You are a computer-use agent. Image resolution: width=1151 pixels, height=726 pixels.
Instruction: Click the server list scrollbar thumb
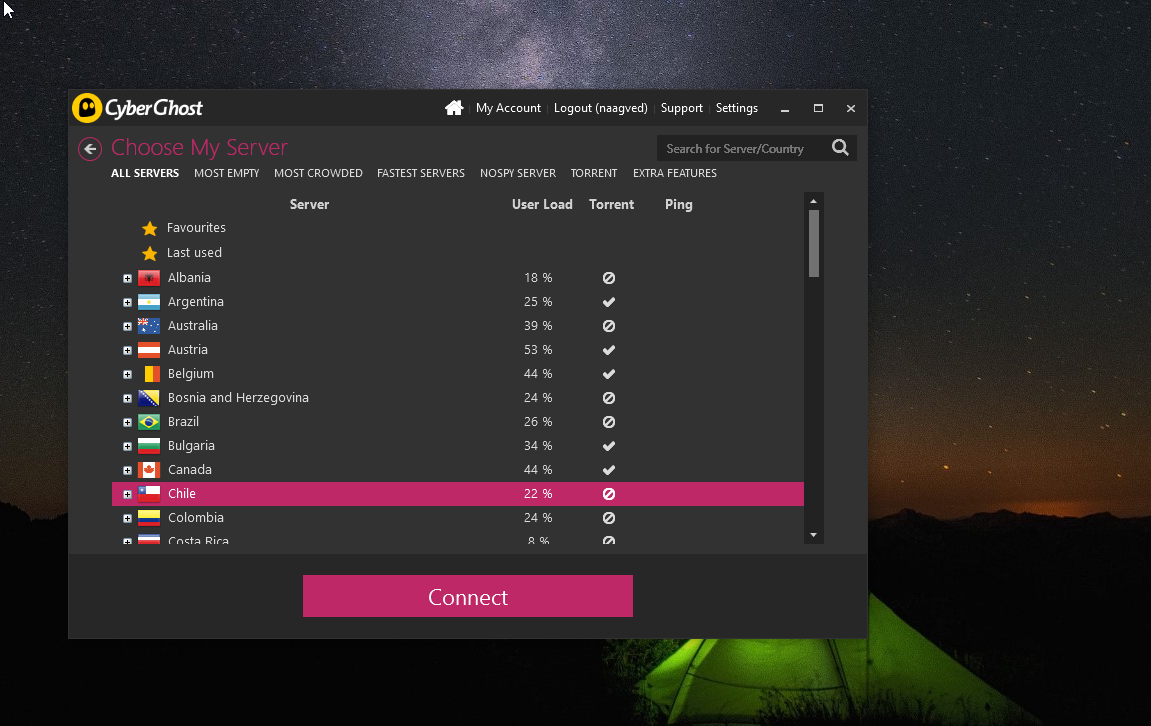(813, 244)
